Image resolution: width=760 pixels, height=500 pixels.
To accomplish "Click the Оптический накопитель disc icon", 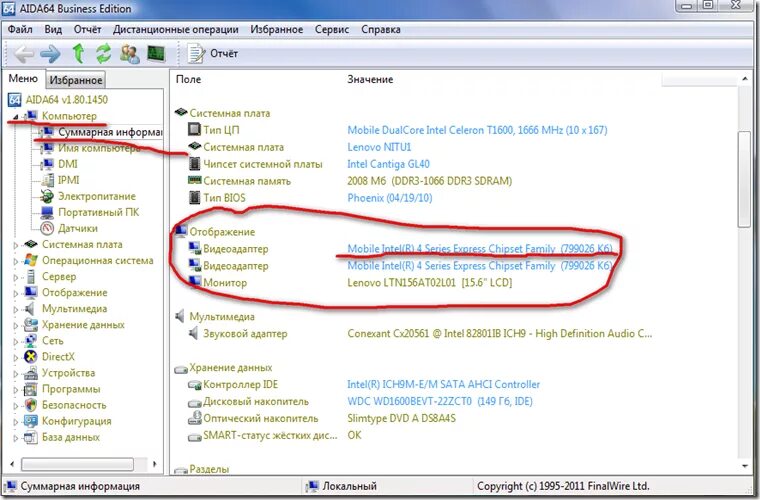I will coord(194,418).
